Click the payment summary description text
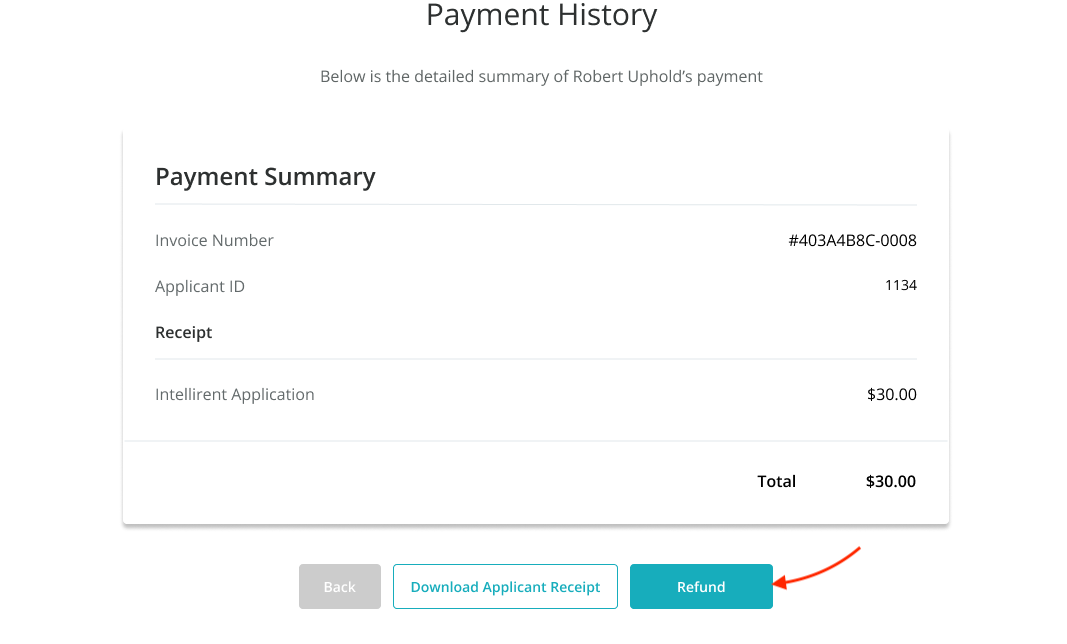1067x644 pixels. (541, 76)
